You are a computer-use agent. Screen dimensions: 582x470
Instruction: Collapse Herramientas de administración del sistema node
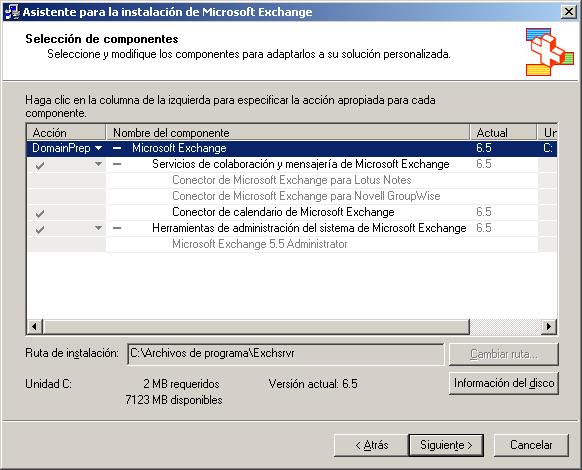click(x=117, y=228)
